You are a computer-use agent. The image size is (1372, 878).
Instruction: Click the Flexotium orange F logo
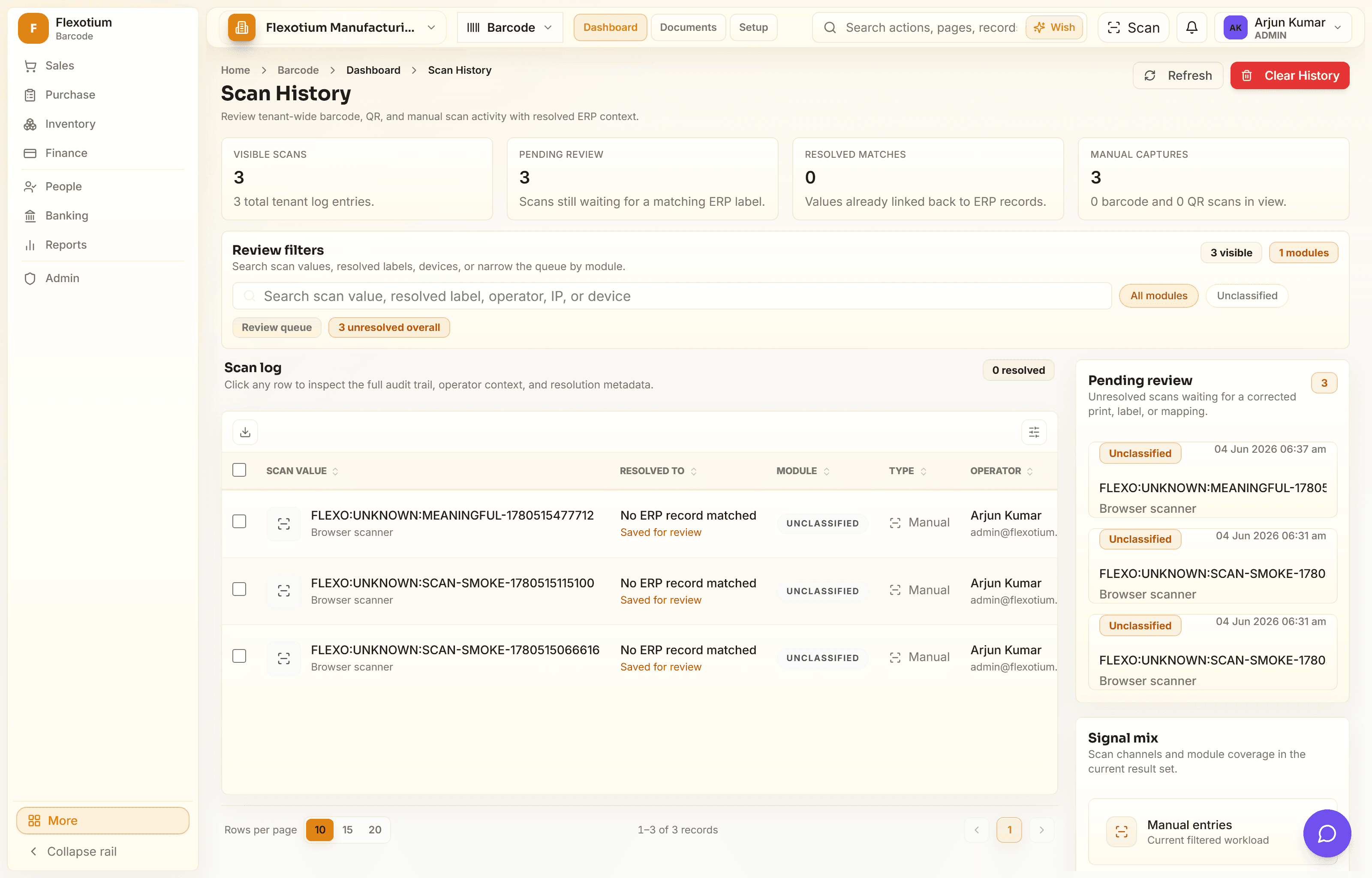(33, 28)
